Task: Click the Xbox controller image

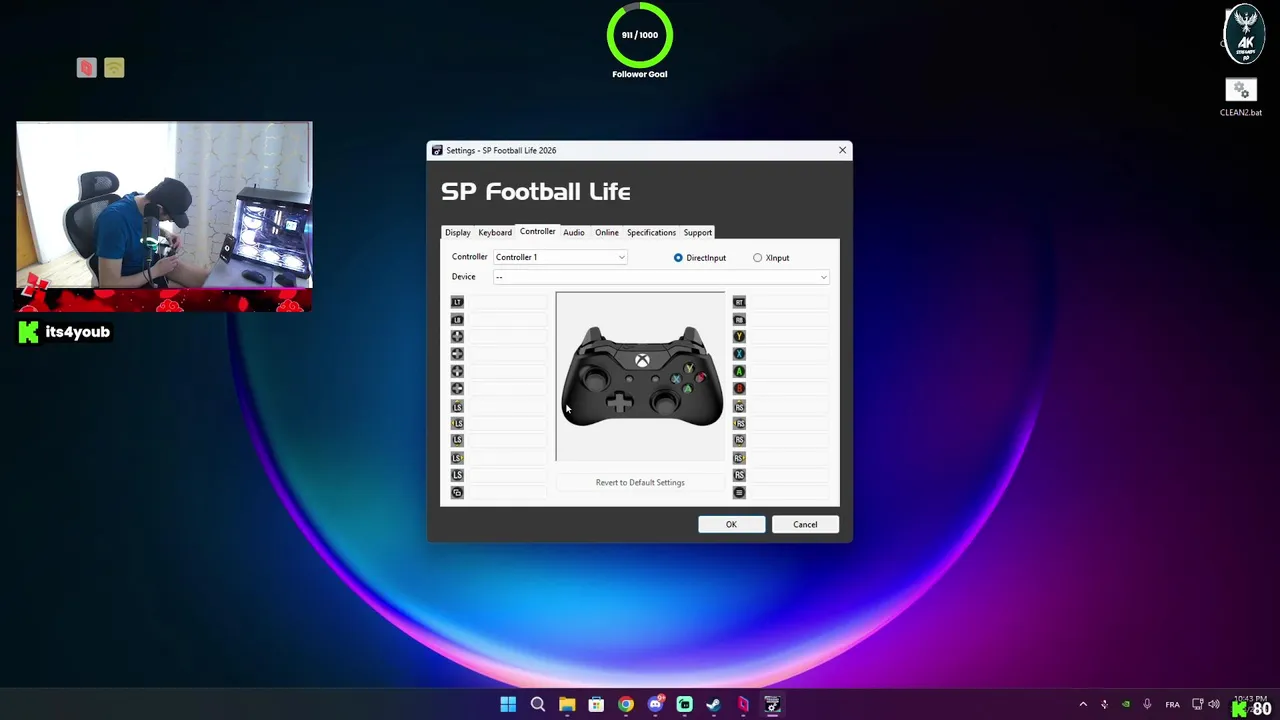Action: click(640, 376)
